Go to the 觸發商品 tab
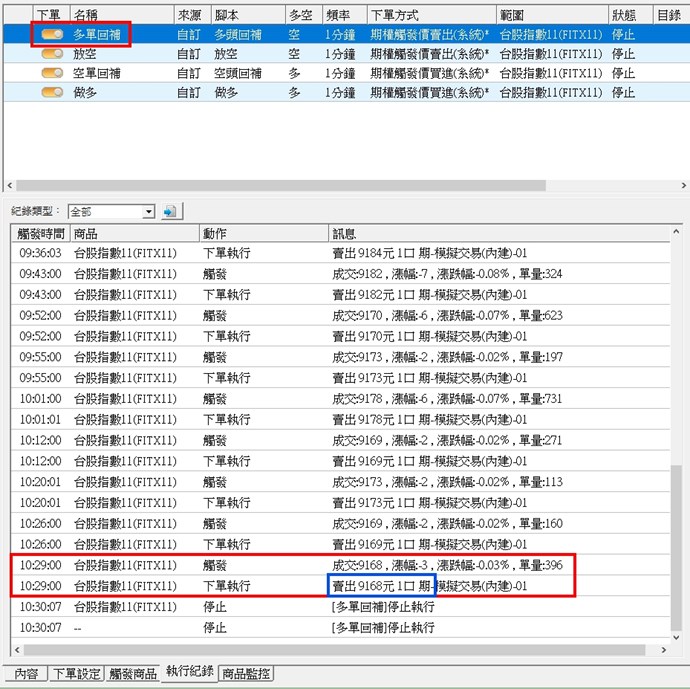This screenshot has width=690, height=689. point(133,674)
